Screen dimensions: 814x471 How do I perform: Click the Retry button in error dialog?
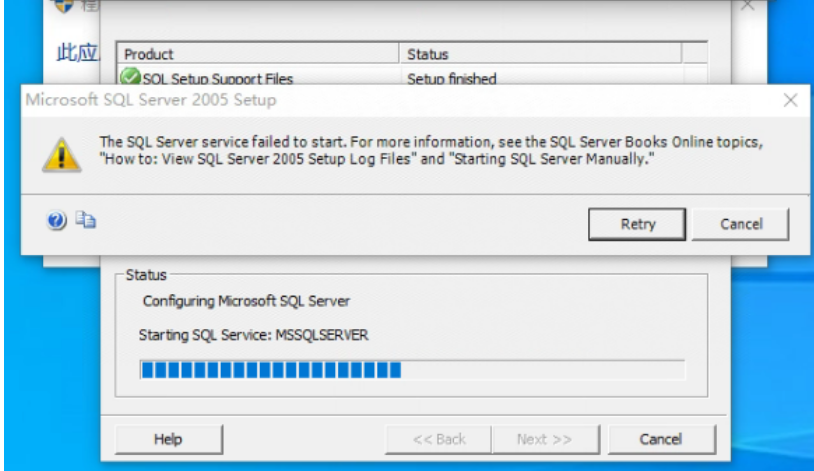[637, 224]
